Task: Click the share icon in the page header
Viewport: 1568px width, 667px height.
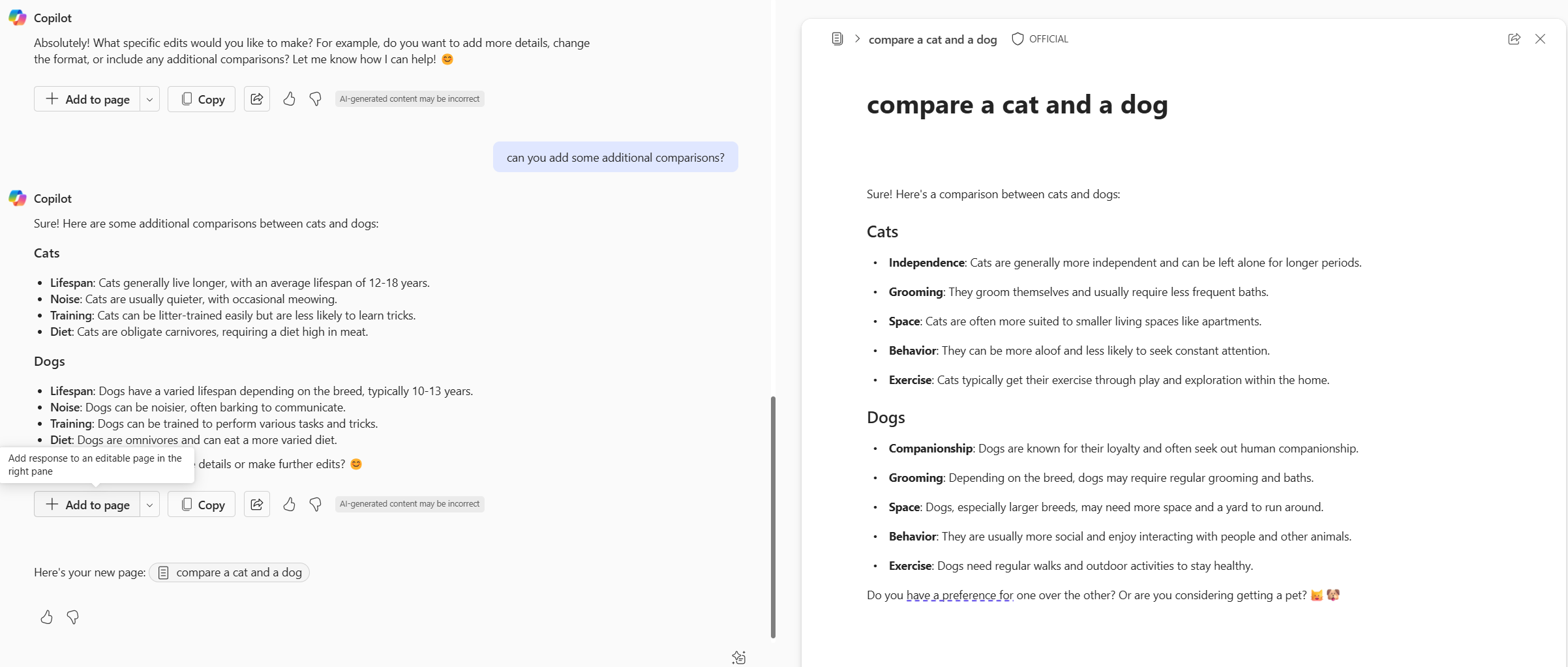Action: 1514,39
